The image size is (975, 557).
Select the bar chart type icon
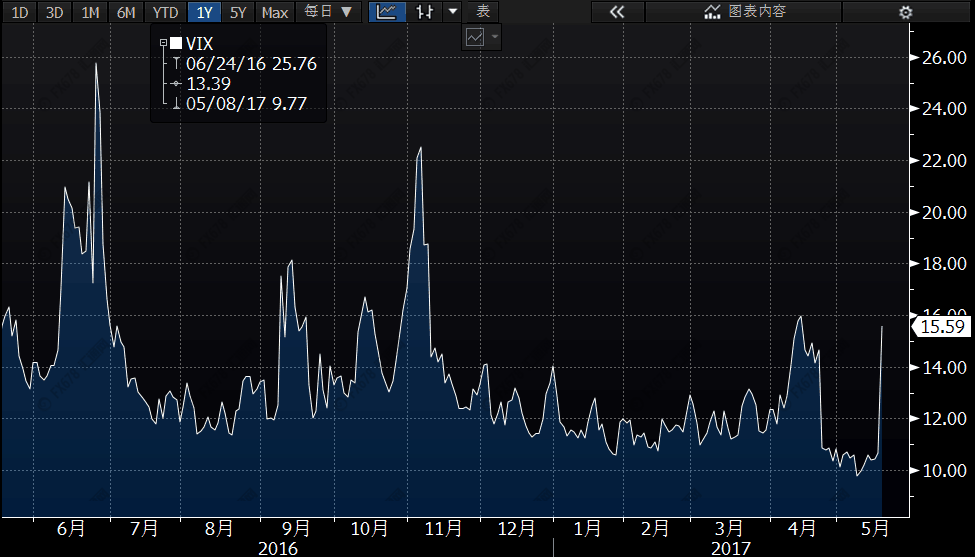pos(425,12)
